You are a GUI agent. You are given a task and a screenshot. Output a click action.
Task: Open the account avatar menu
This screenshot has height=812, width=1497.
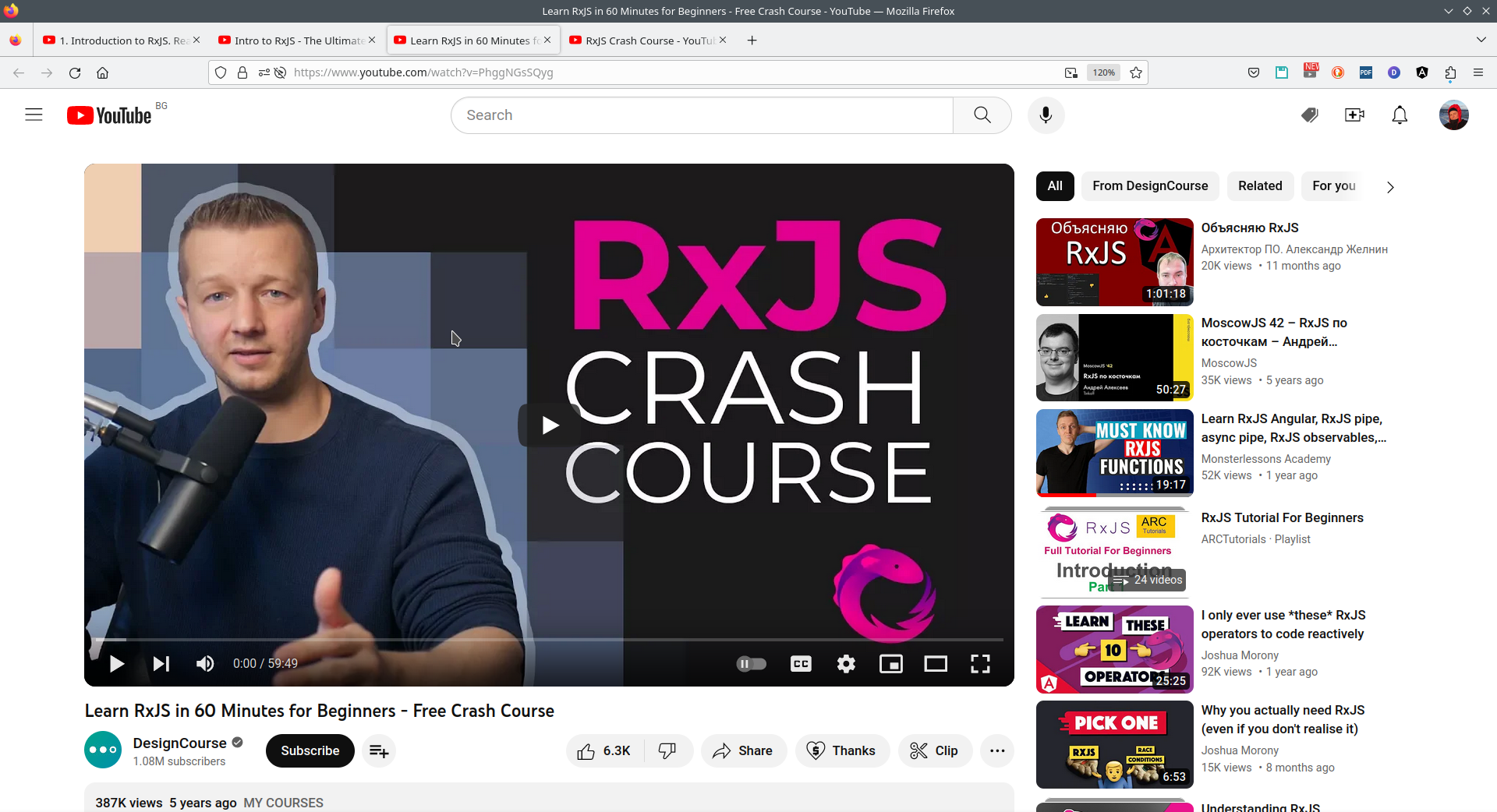(x=1453, y=115)
